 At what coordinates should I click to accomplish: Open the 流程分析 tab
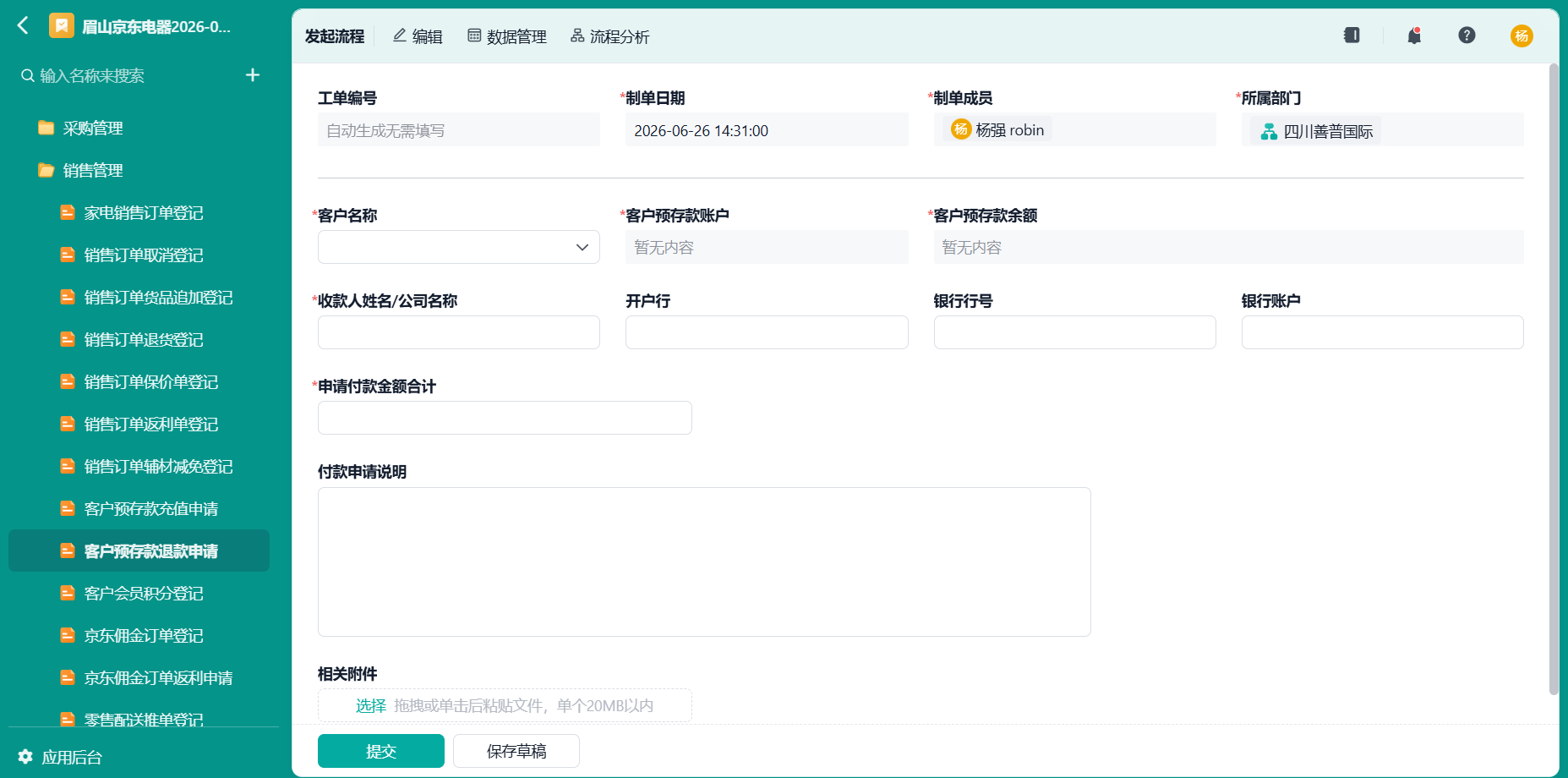click(x=610, y=36)
